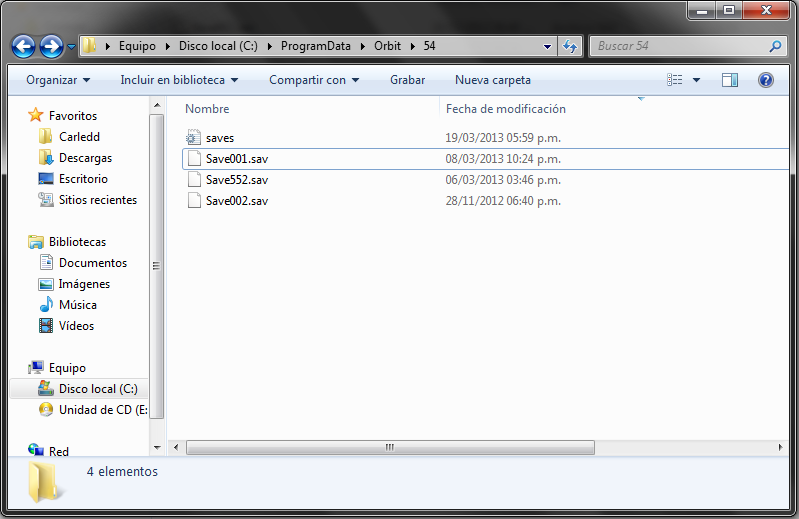Click the horizontal scroll right arrow
Viewport: 799px width, 519px height.
point(780,447)
